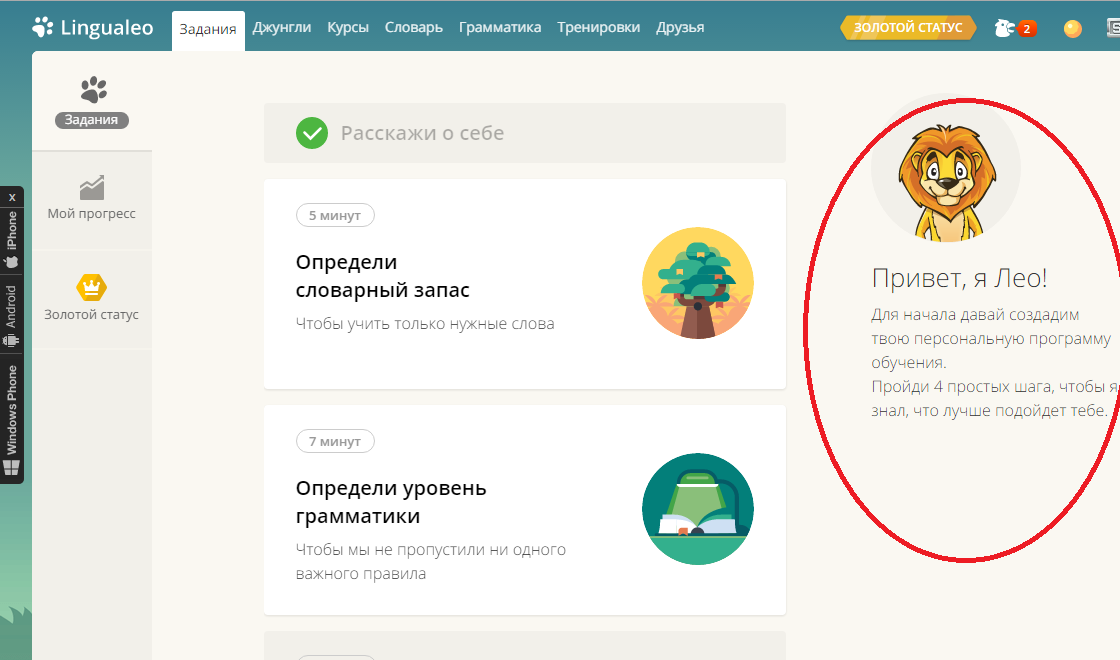Select the paw icon above Задания in sidebar
1120x660 pixels.
[x=91, y=88]
